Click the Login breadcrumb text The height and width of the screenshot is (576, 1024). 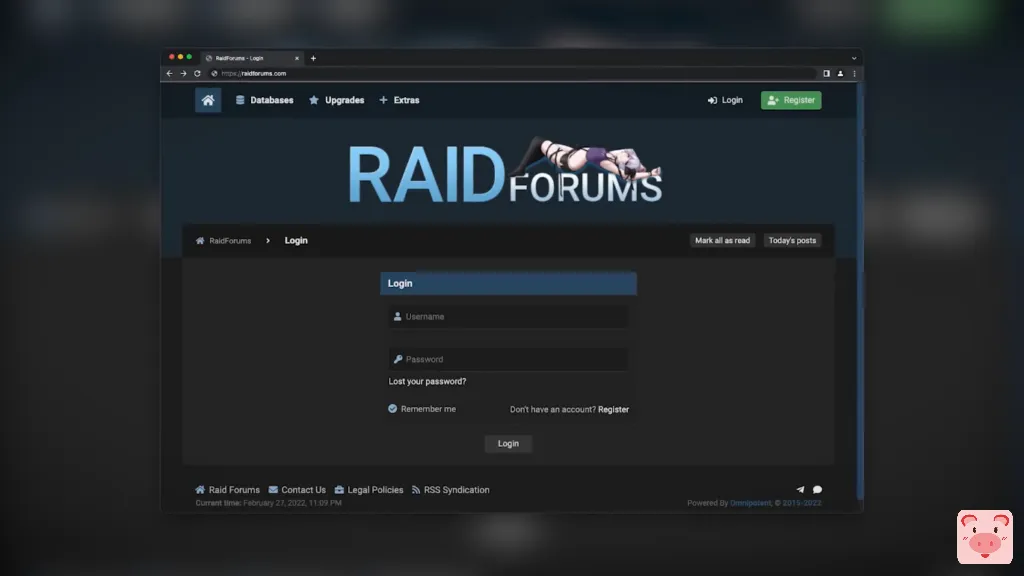click(296, 240)
